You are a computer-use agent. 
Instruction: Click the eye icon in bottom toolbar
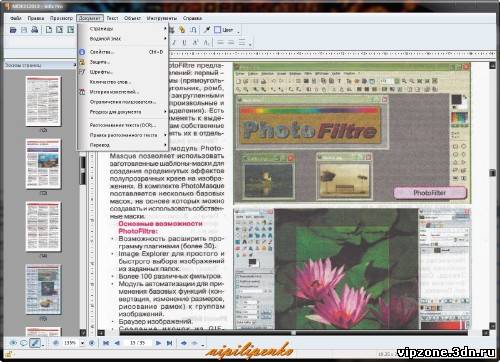click(x=13, y=343)
